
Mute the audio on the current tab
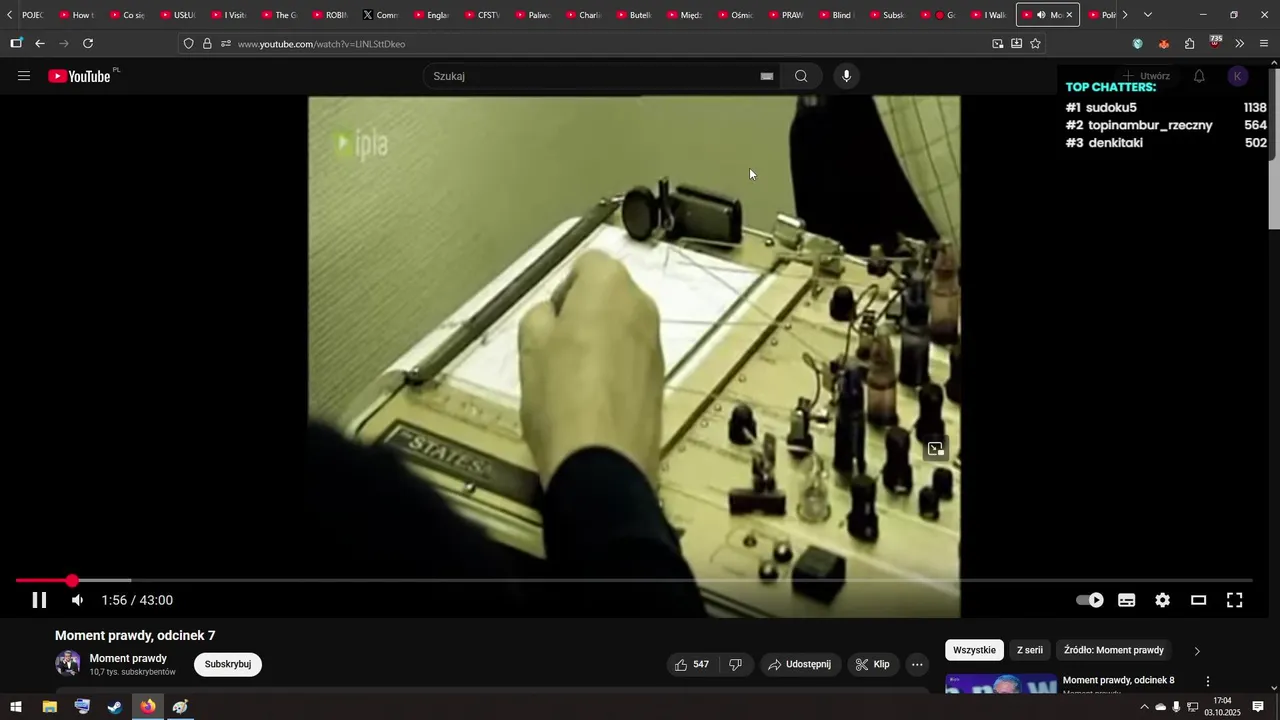point(1041,15)
